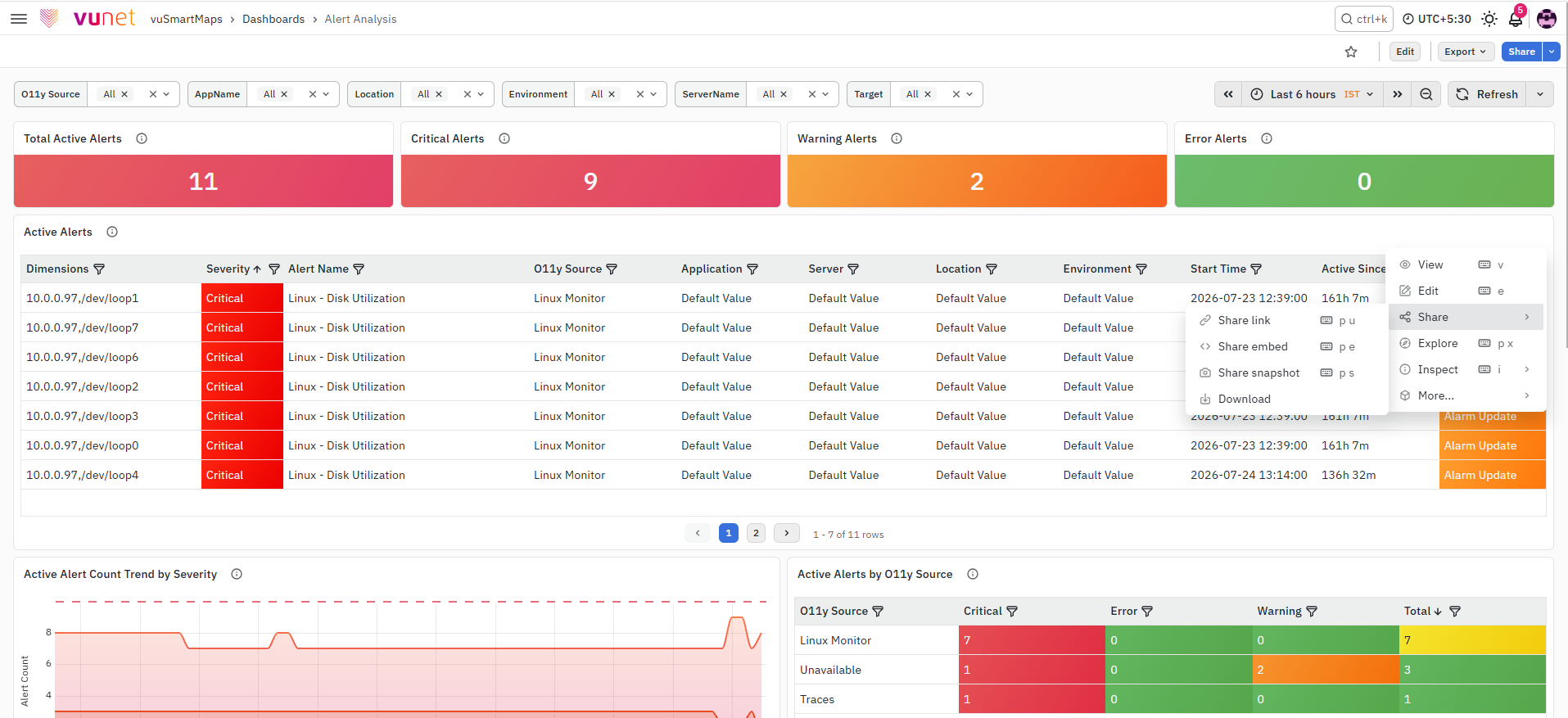This screenshot has width=1568, height=718.
Task: Toggle the light/dark theme sun icon
Action: pyautogui.click(x=1489, y=19)
